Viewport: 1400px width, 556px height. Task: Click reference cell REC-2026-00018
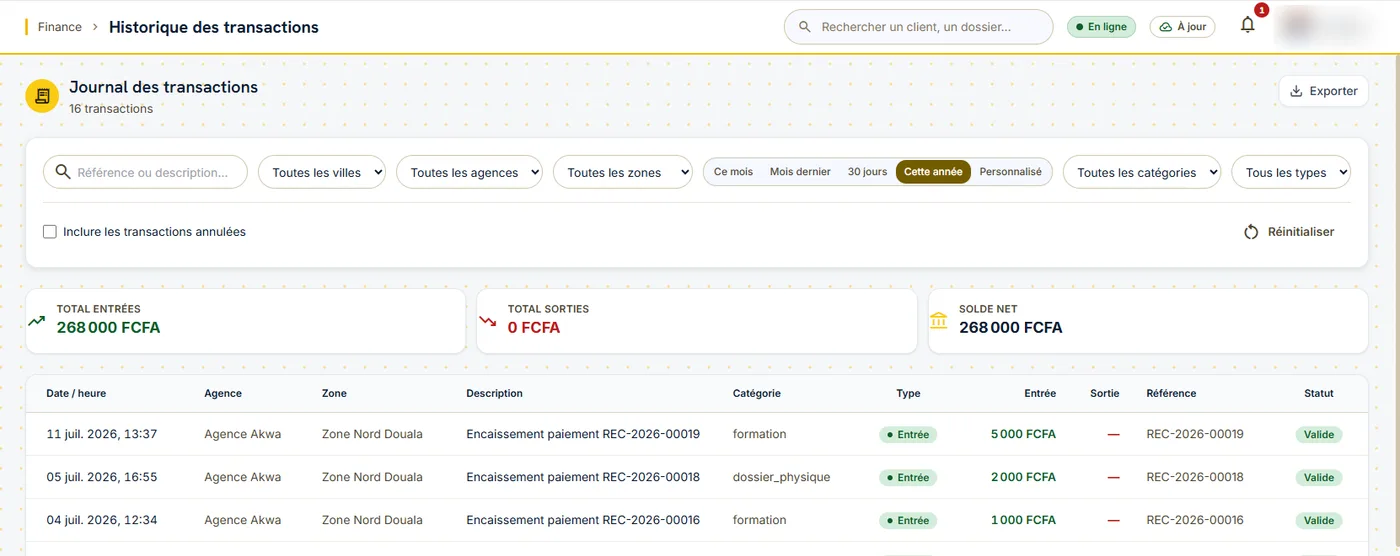click(1195, 478)
